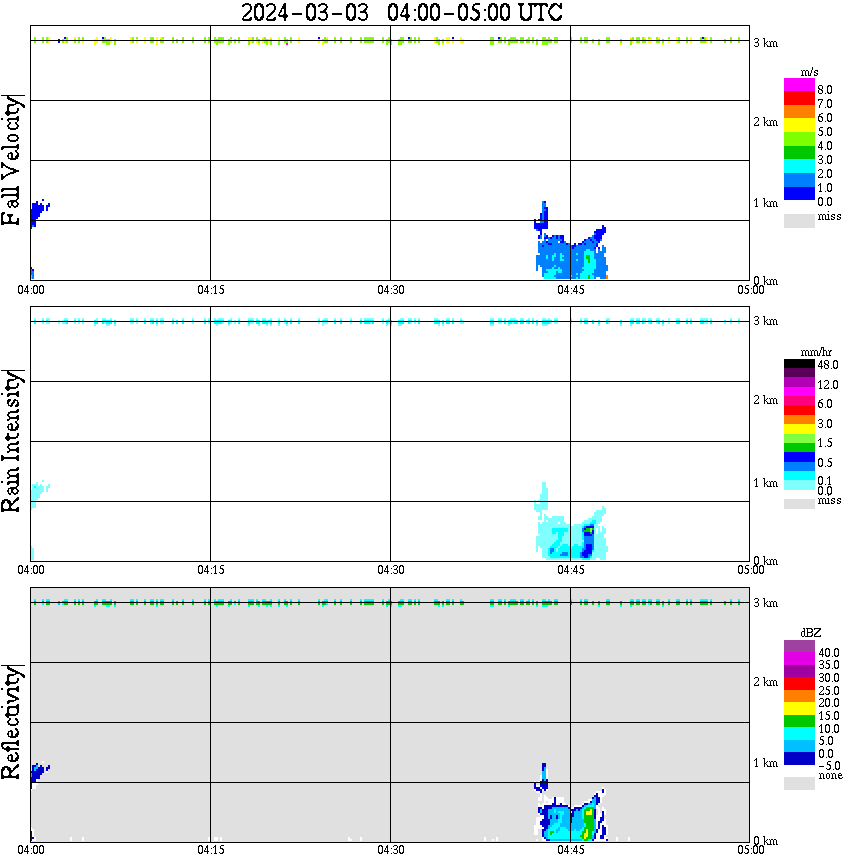Click the '04:15' tick under the Fall Velocity plot
Image resolution: width=850 pixels, height=868 pixels.
click(211, 290)
